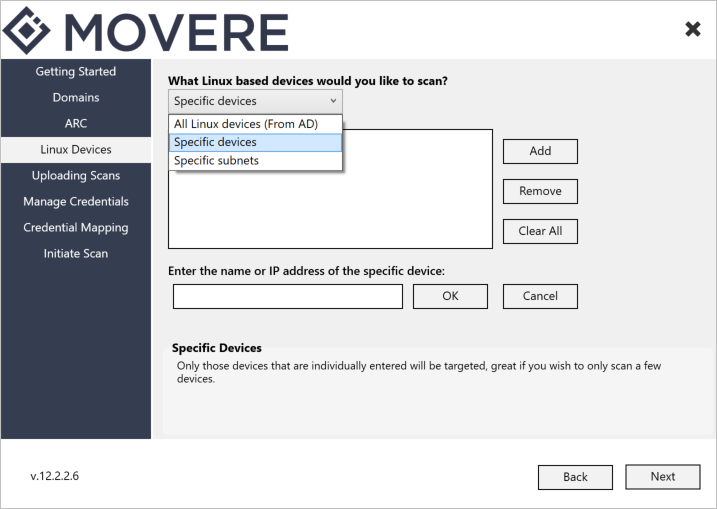The height and width of the screenshot is (509, 717).
Task: Click Clear All to empty the list
Action: tap(540, 231)
